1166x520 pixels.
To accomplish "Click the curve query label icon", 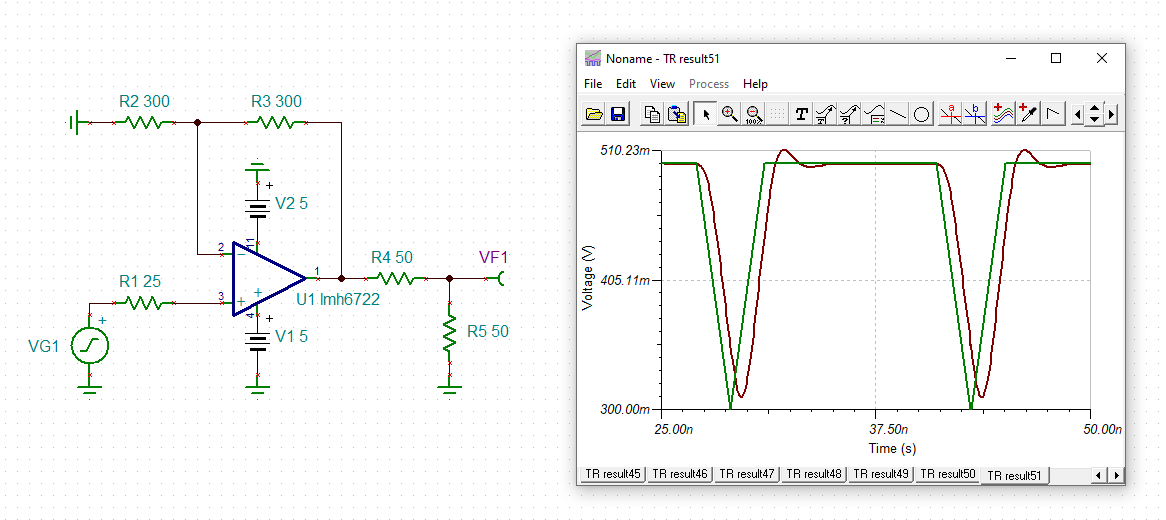I will coord(849,114).
